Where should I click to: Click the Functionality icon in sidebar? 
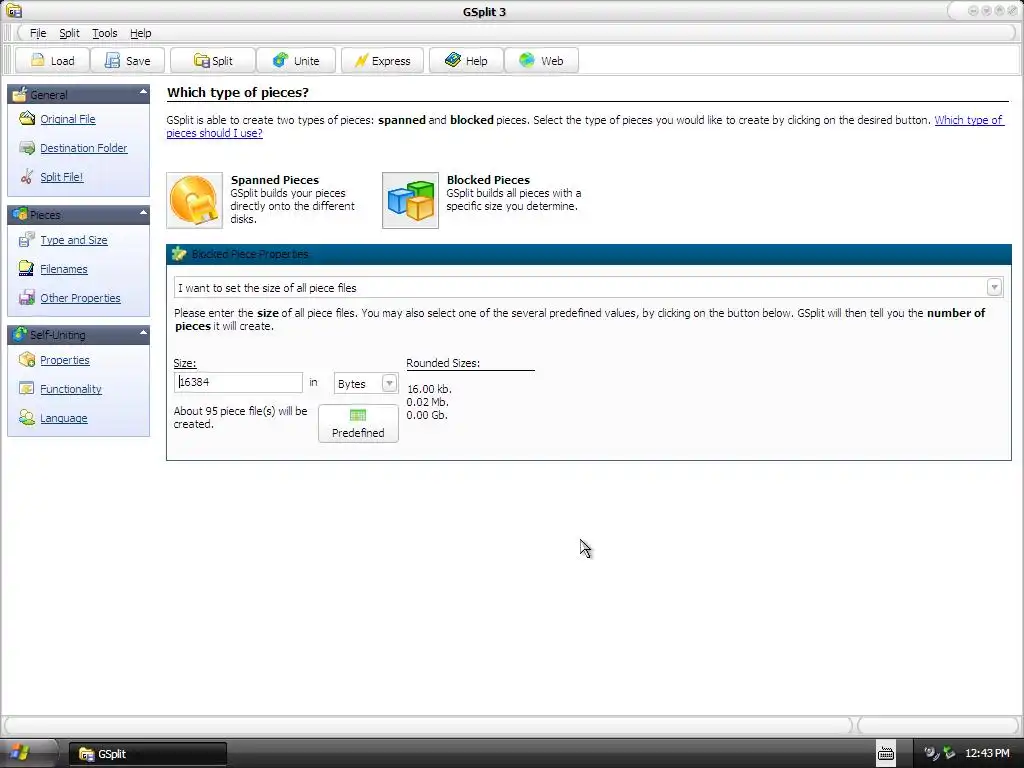(x=27, y=389)
